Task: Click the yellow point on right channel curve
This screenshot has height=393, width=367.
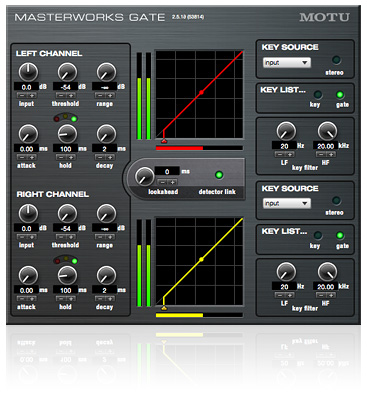Action: [x=201, y=259]
